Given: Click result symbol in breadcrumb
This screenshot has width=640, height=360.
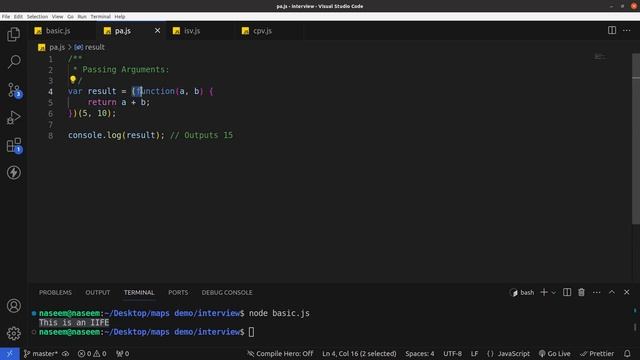Looking at the screenshot, I should coord(90,47).
